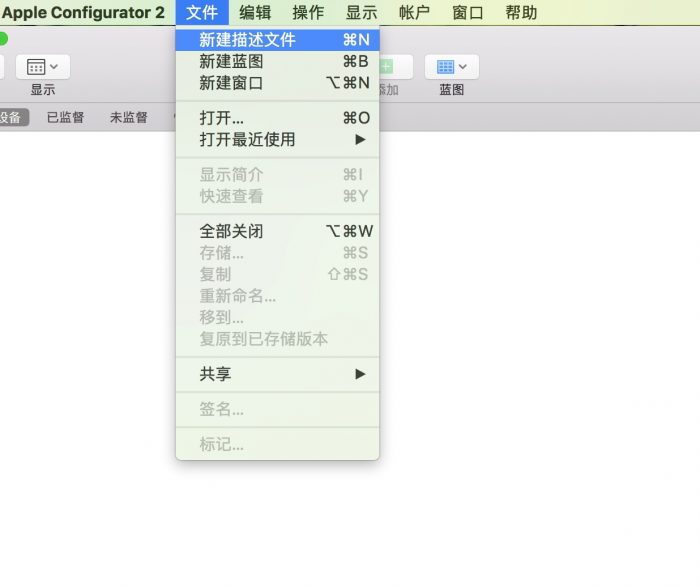The image size is (700, 587).
Task: Open the Apple Configurator 2 app menu
Action: pos(83,13)
